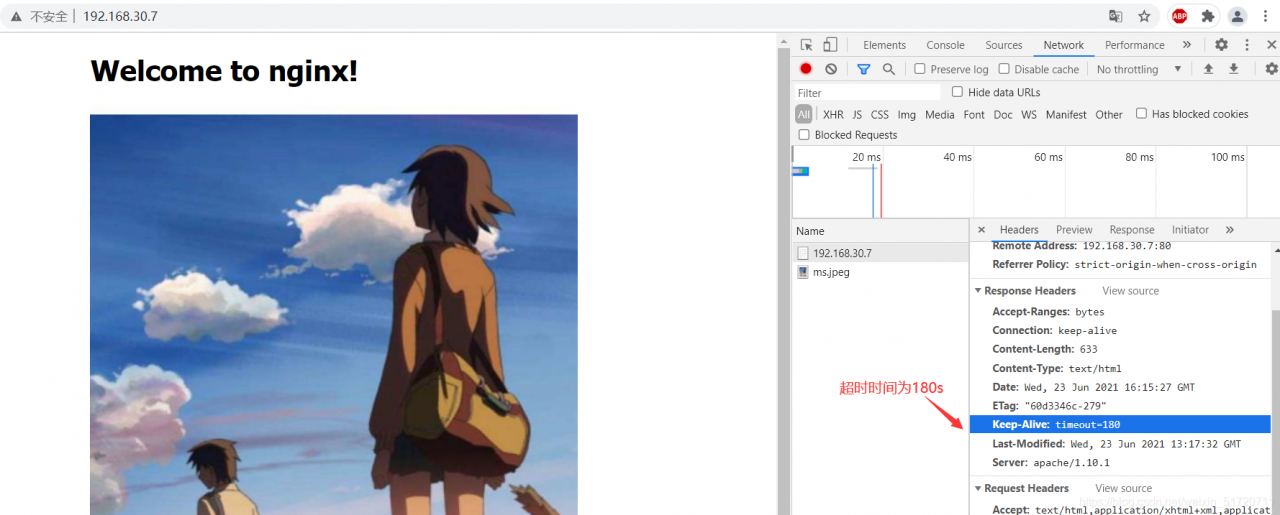Image resolution: width=1280 pixels, height=515 pixels.
Task: Filter requests by Doc
Action: [x=1003, y=115]
